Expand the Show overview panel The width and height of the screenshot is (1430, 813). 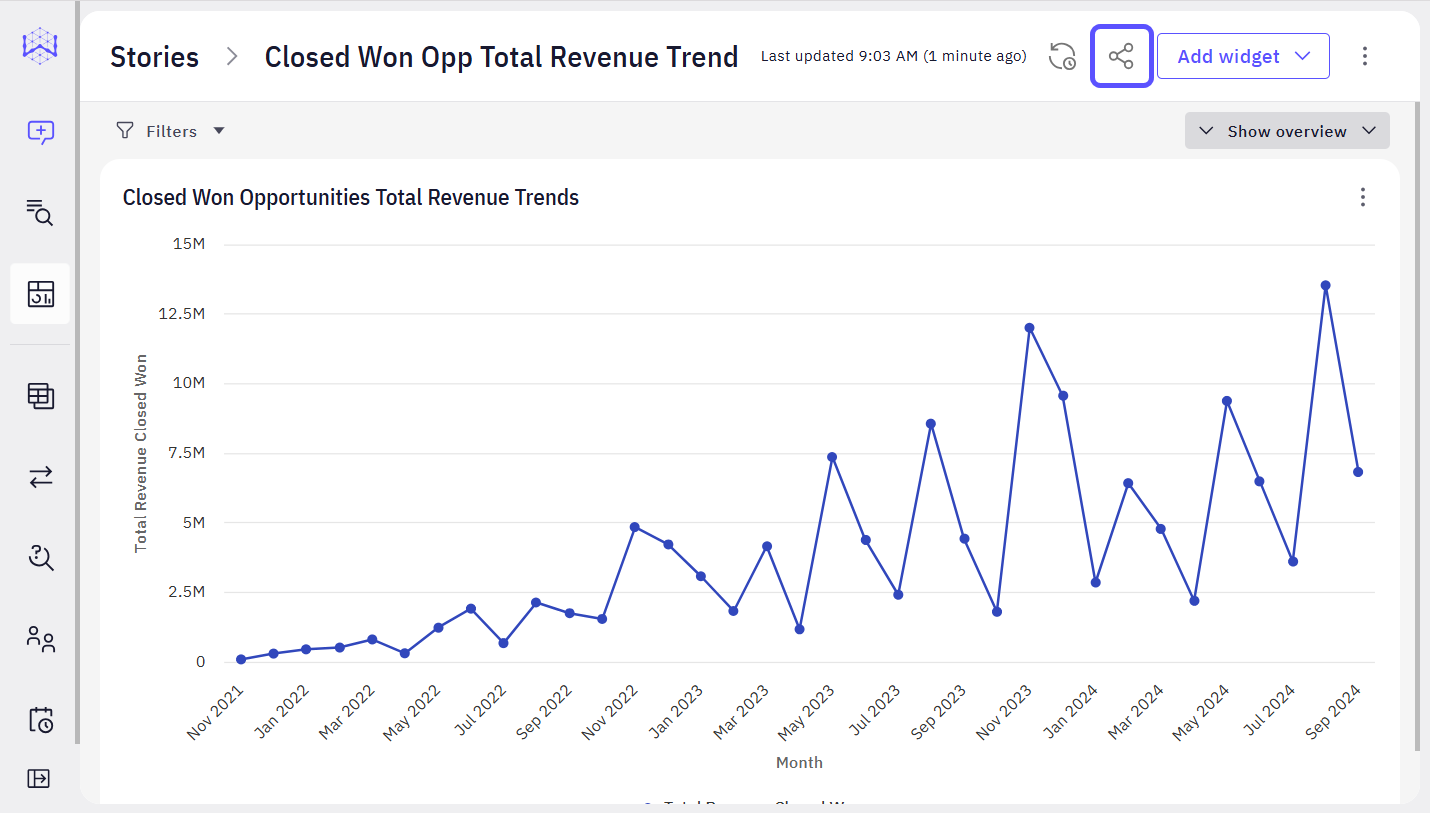pos(1287,131)
